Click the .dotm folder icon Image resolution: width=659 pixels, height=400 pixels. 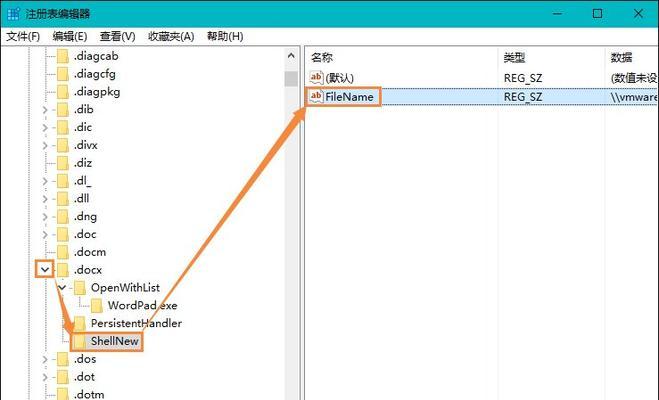click(x=63, y=394)
